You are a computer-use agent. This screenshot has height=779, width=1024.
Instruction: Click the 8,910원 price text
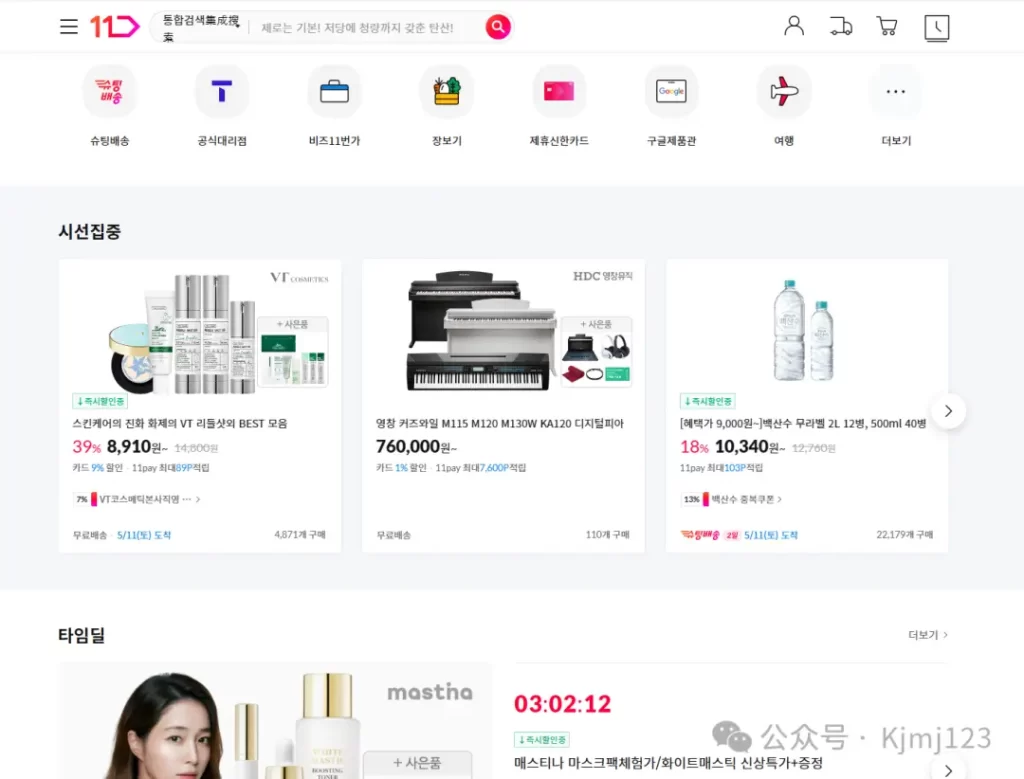coord(137,447)
